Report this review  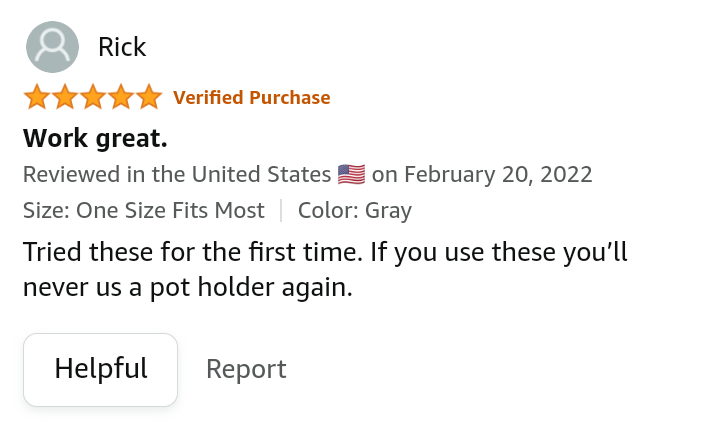[246, 369]
